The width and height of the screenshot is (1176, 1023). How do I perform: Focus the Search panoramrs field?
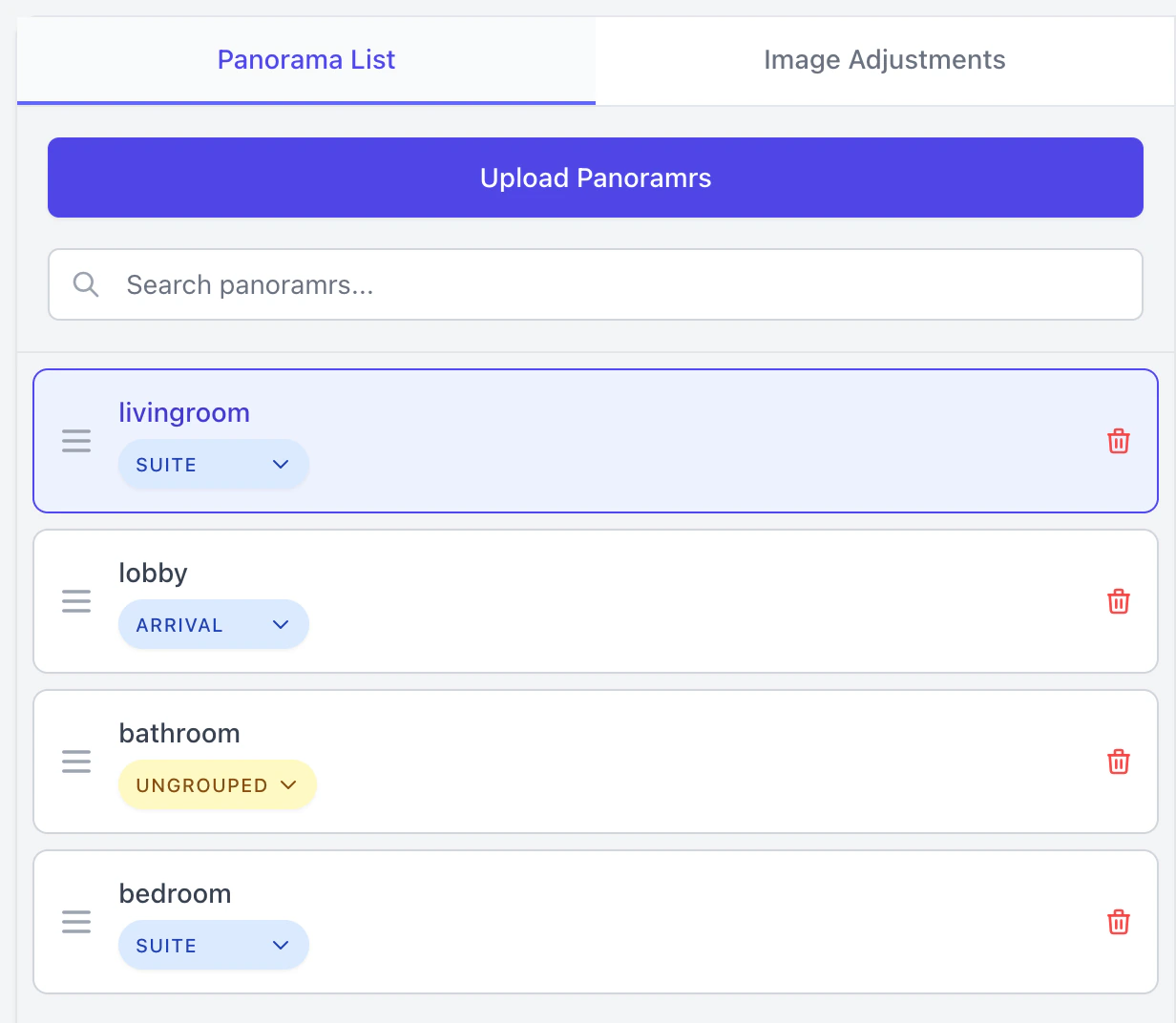click(596, 284)
